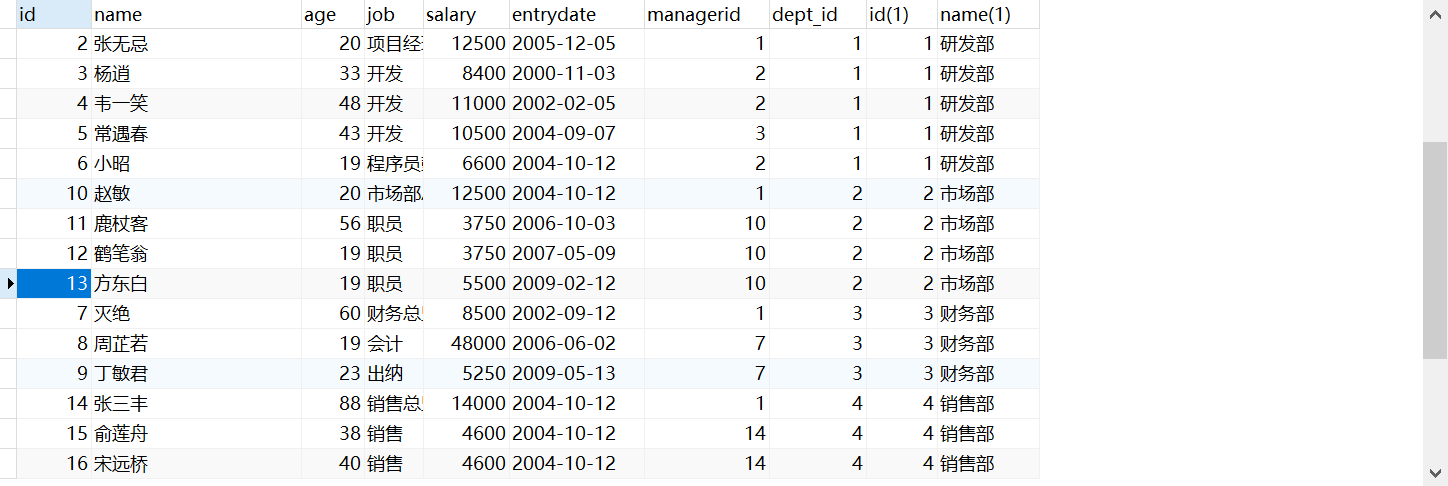This screenshot has height=486, width=1448.
Task: Select the name column header
Action: coord(196,14)
